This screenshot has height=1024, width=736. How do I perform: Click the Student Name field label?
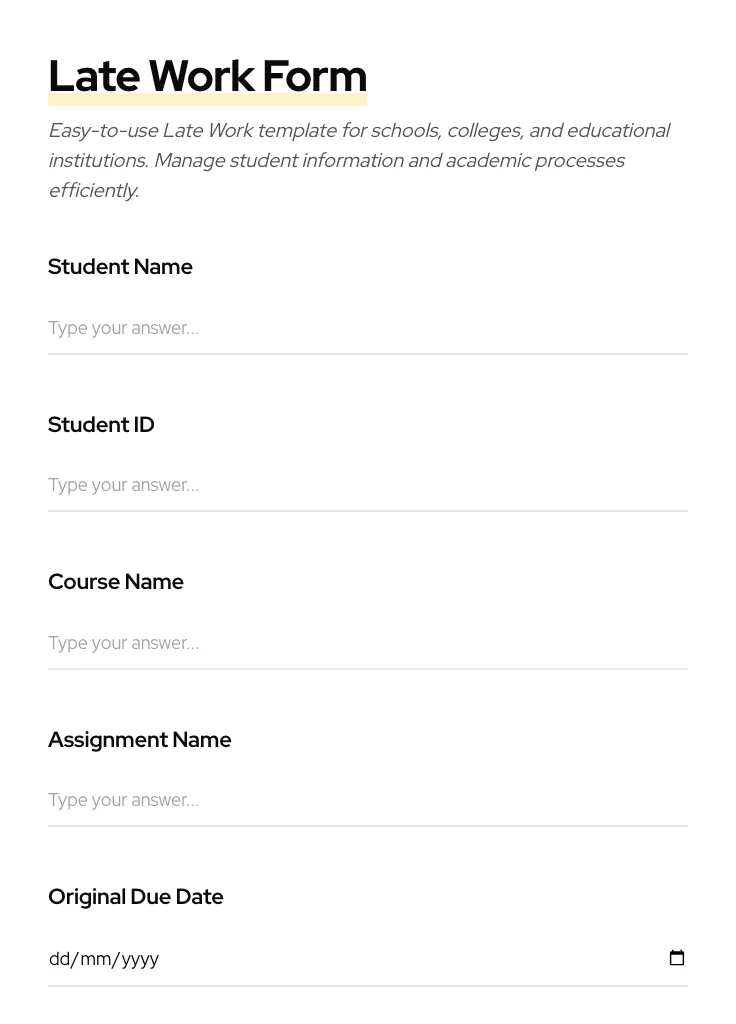point(120,267)
